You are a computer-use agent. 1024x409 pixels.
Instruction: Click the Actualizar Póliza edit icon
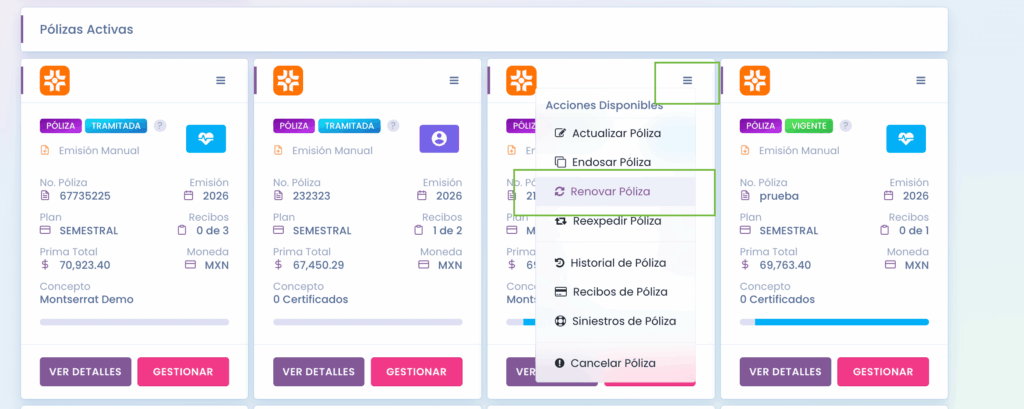click(560, 133)
